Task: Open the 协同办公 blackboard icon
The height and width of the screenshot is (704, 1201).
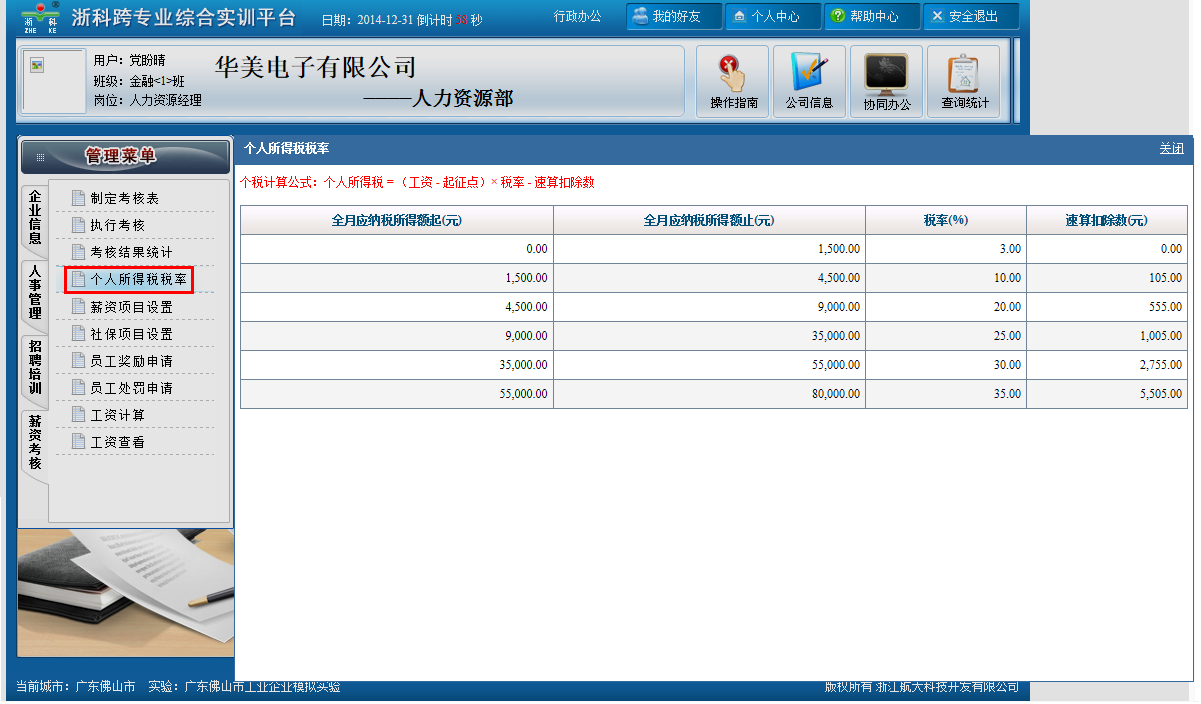Action: pyautogui.click(x=886, y=82)
